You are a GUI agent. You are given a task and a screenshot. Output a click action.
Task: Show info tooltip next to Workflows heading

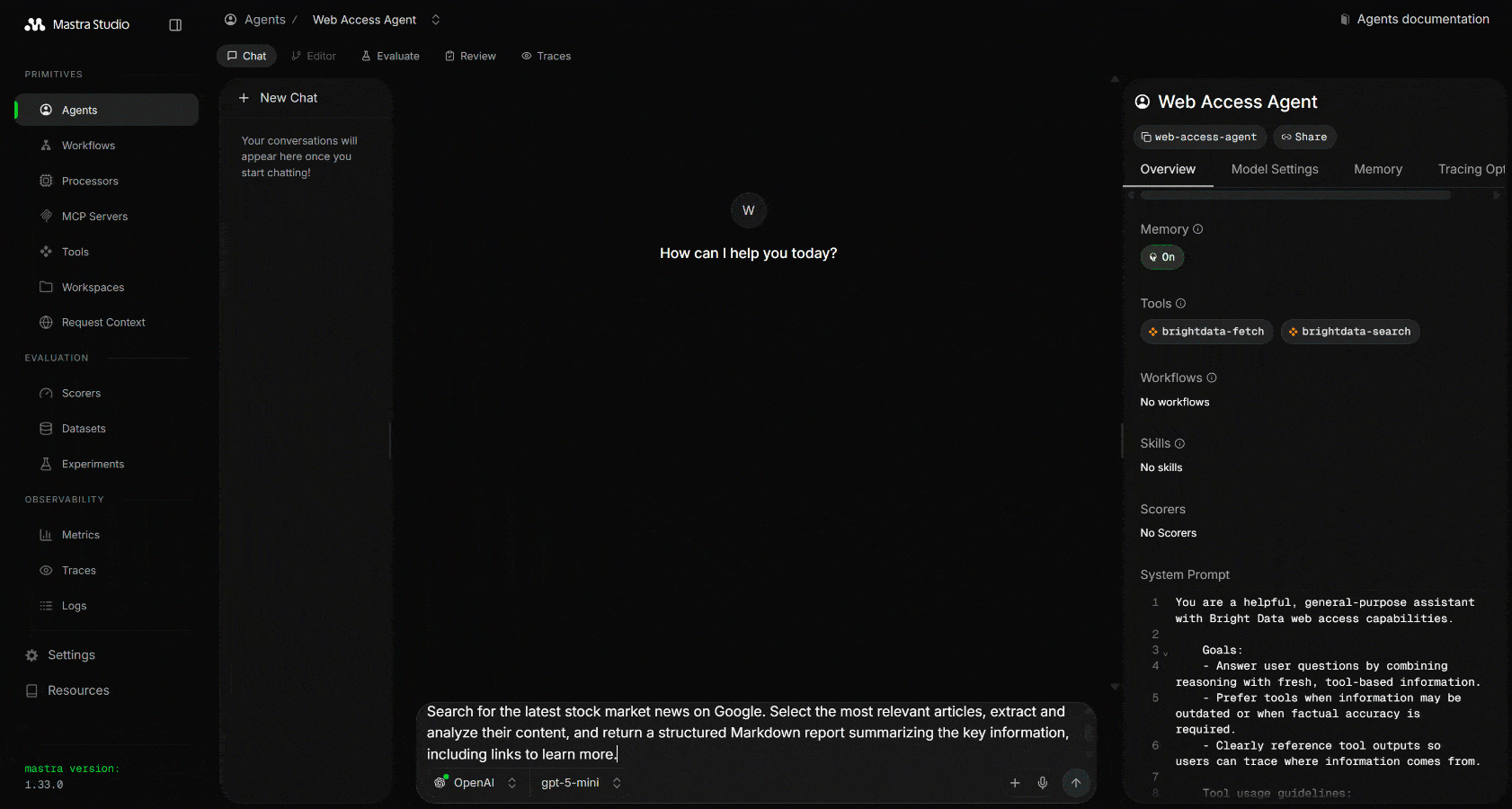pyautogui.click(x=1212, y=378)
